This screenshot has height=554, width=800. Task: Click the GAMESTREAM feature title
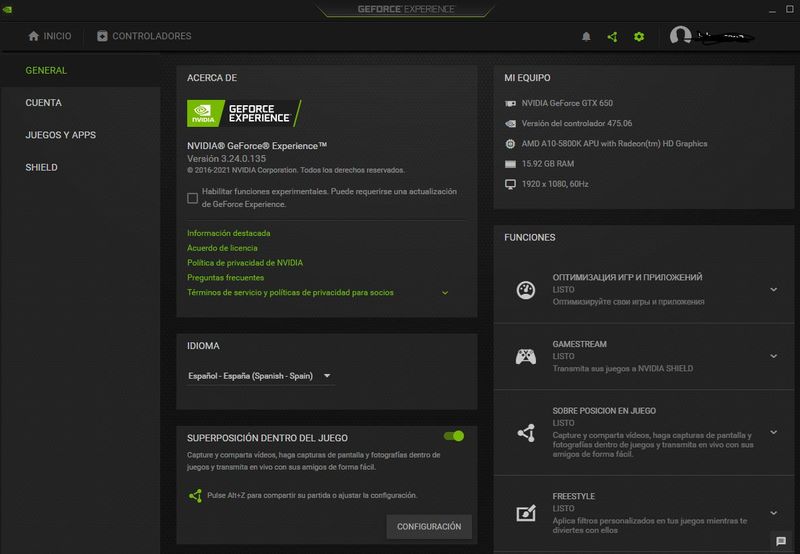click(x=580, y=344)
